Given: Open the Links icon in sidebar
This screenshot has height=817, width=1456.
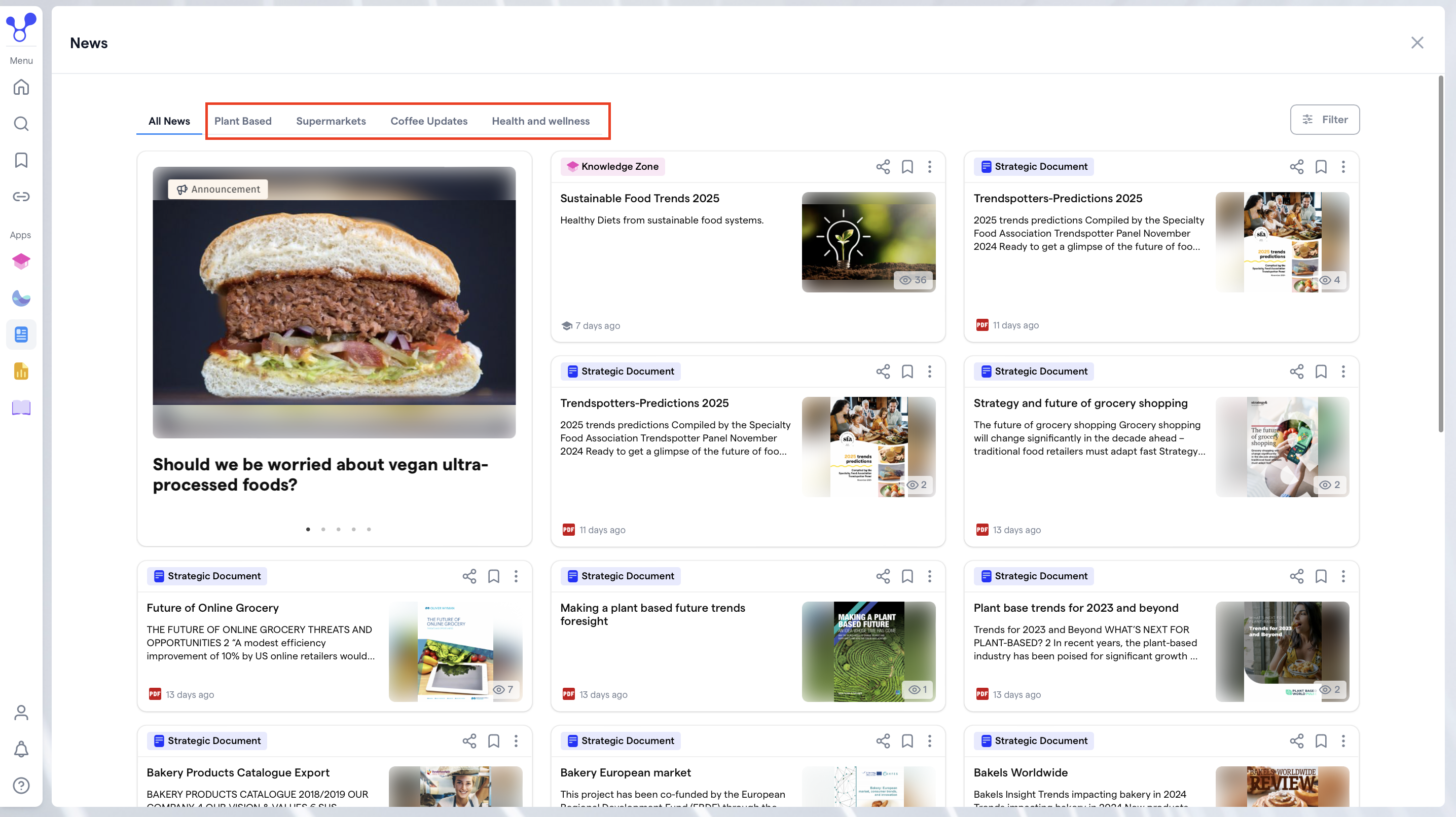Looking at the screenshot, I should [x=21, y=197].
